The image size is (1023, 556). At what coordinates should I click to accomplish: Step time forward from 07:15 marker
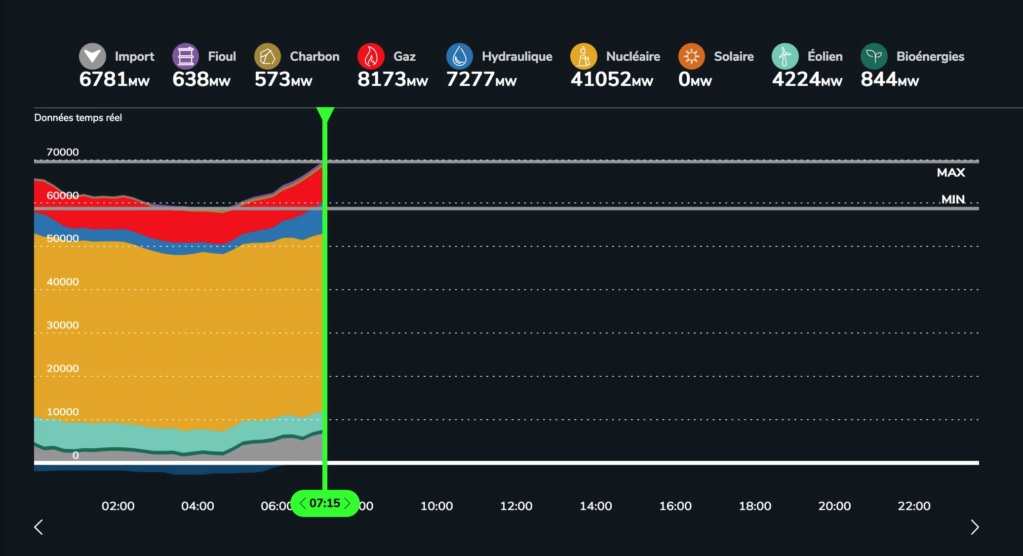[x=347, y=503]
